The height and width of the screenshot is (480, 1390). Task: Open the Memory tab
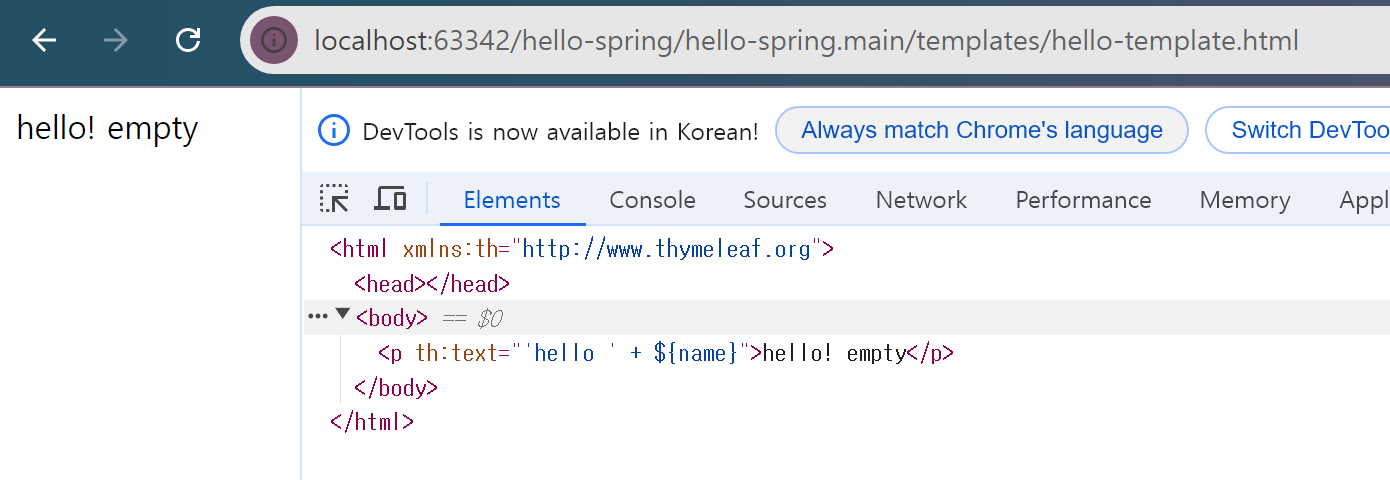pos(1245,200)
